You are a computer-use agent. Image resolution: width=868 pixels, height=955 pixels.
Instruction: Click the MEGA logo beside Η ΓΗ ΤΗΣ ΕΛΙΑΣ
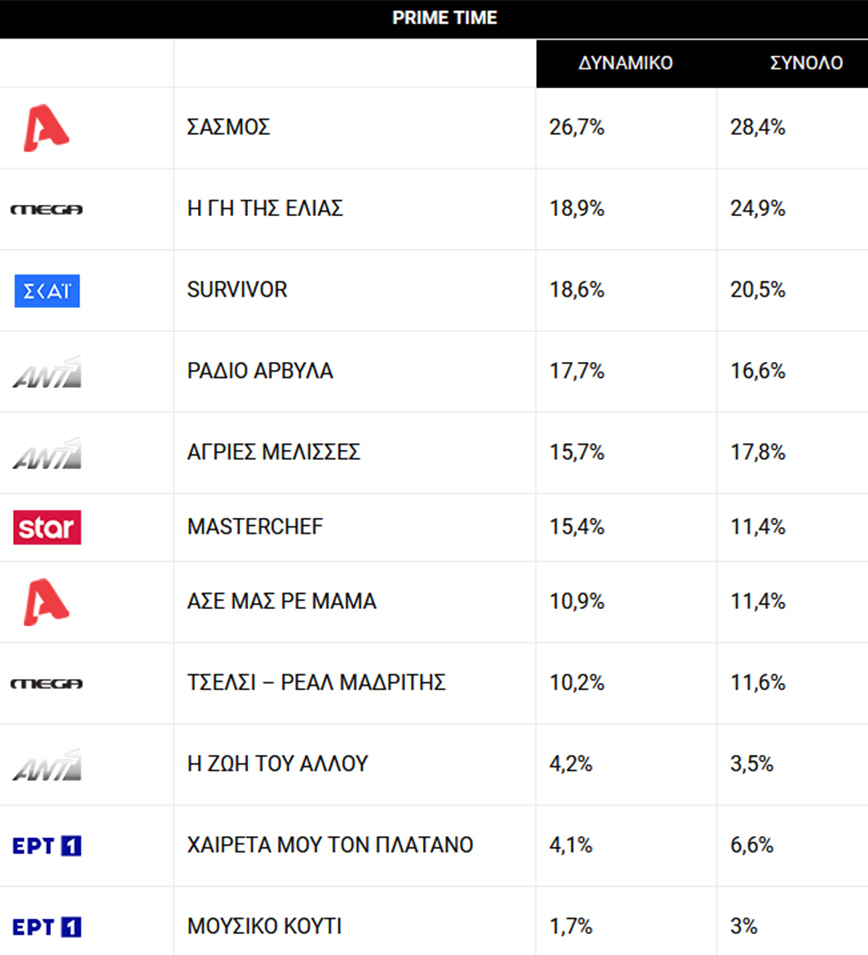tap(46, 209)
